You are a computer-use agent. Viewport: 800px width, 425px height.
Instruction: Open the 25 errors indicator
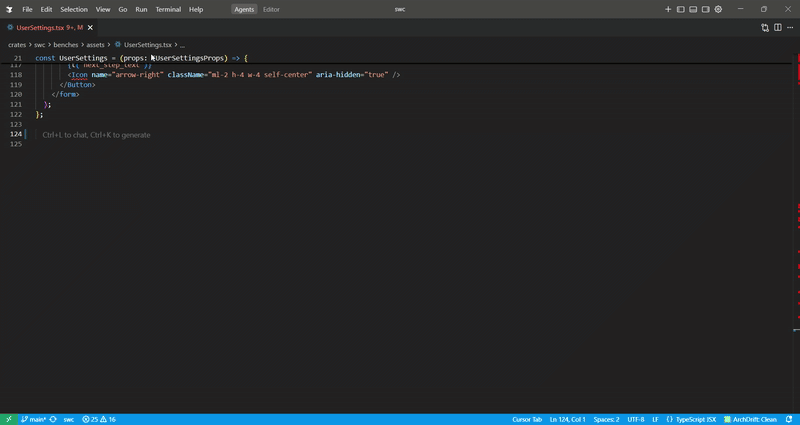(90, 419)
